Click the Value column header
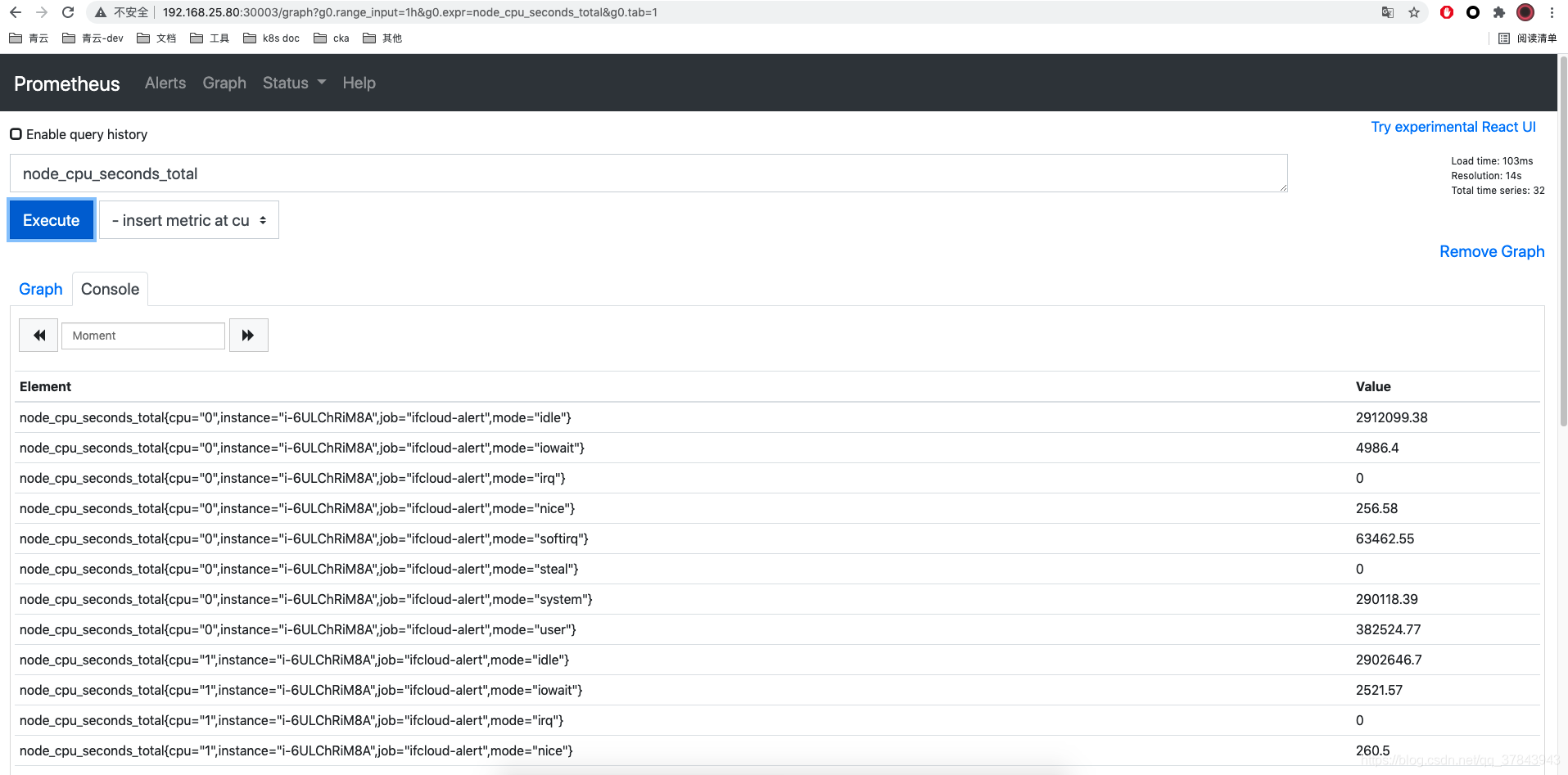Viewport: 1568px width, 775px height. pos(1373,386)
